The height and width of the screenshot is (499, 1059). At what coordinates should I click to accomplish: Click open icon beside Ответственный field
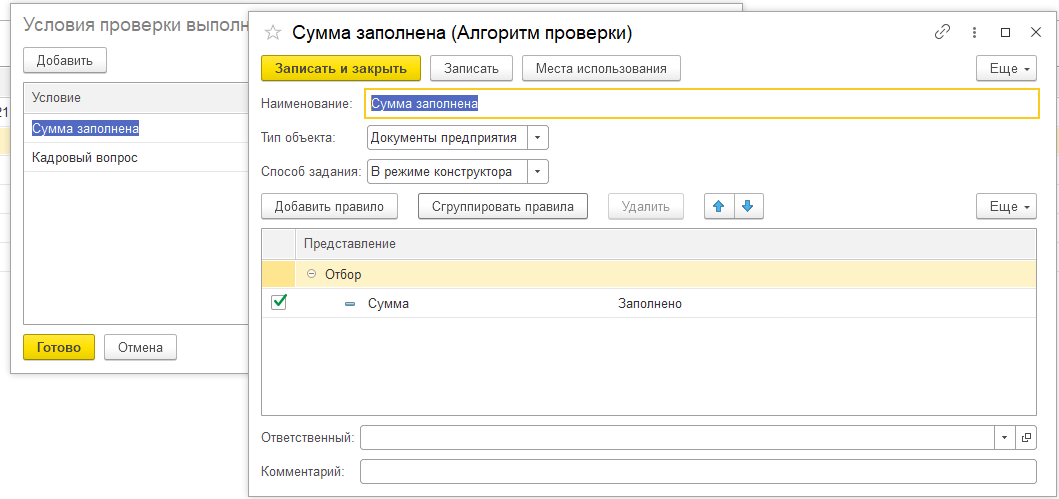click(1026, 438)
